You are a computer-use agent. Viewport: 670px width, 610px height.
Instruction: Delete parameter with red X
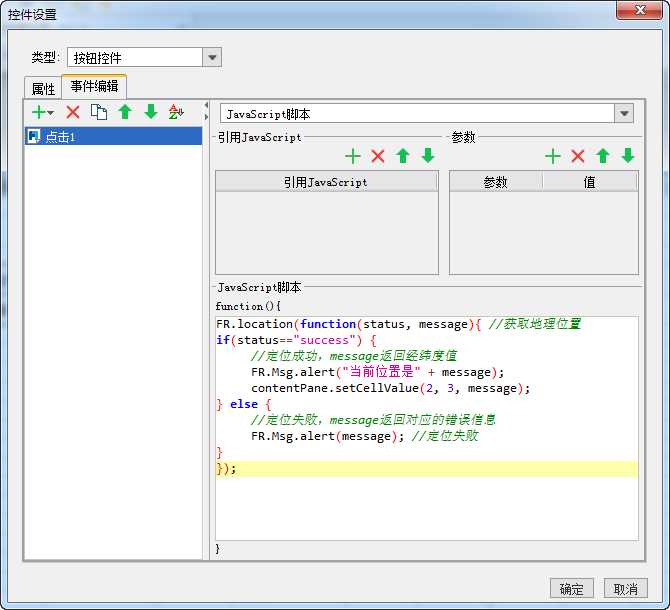pos(578,156)
